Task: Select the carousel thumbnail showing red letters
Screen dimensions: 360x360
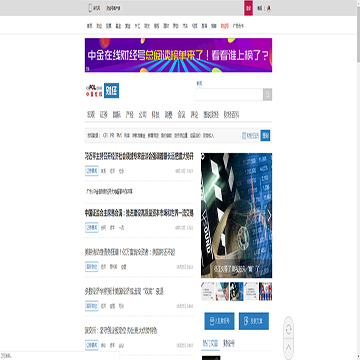Action: 265,291
